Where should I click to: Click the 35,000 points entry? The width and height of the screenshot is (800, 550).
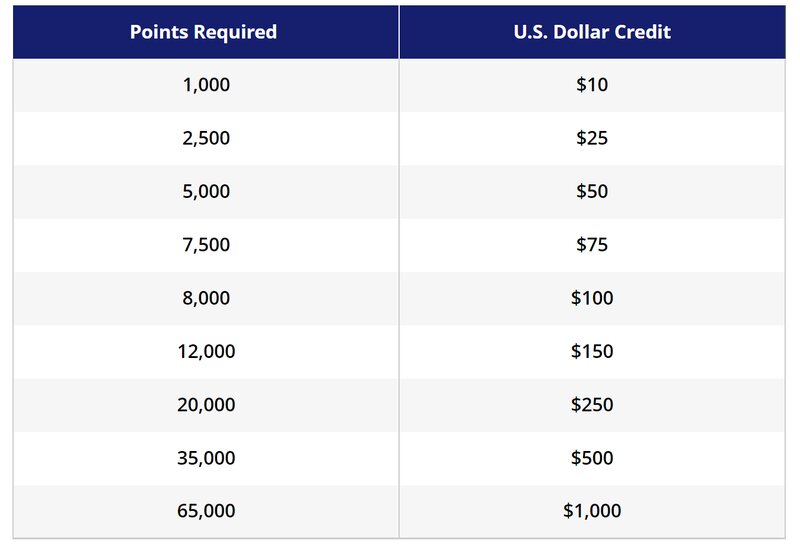[x=206, y=458]
